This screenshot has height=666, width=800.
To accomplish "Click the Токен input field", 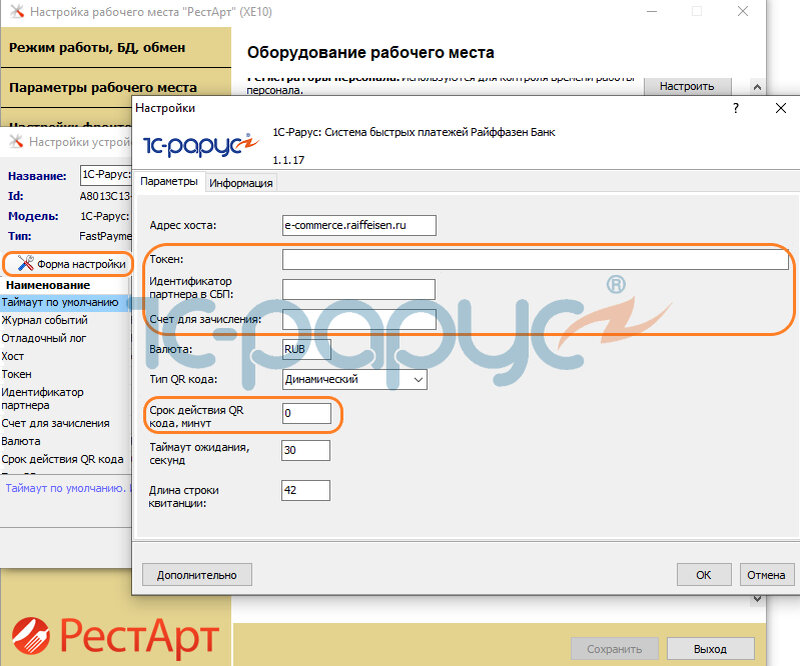I will pos(535,260).
